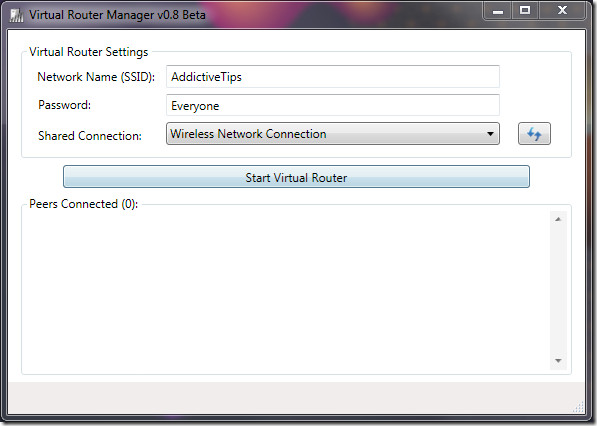The height and width of the screenshot is (426, 597).
Task: Click Start Virtual Router button
Action: click(296, 177)
